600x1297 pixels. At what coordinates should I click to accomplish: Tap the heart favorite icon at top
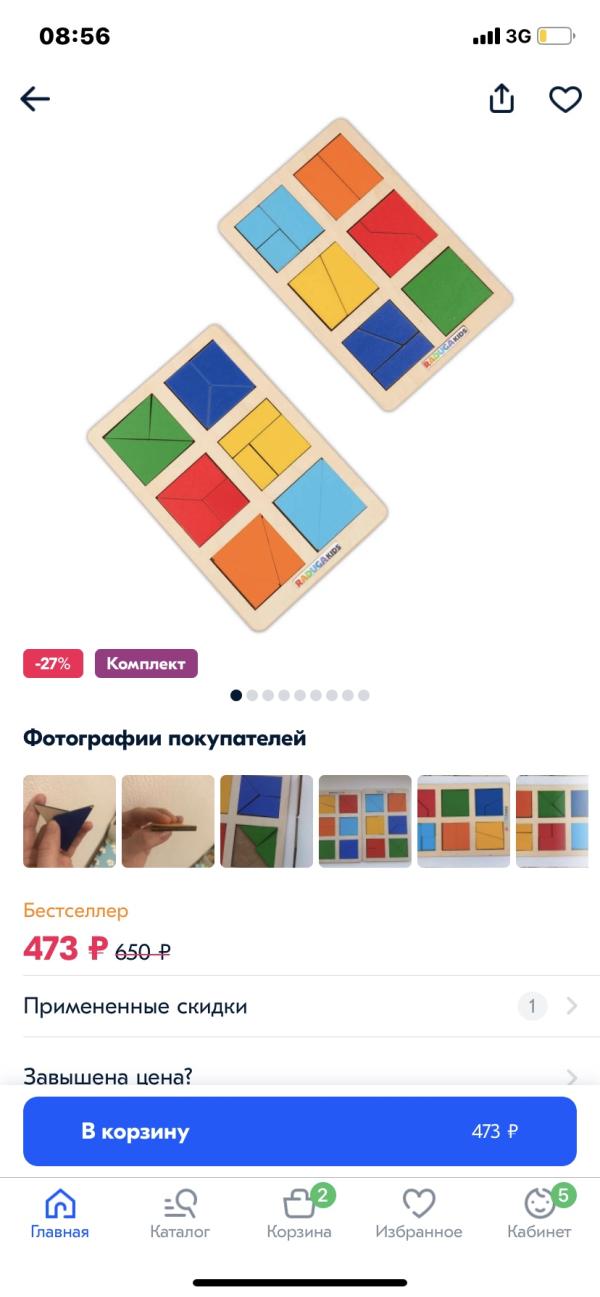565,99
